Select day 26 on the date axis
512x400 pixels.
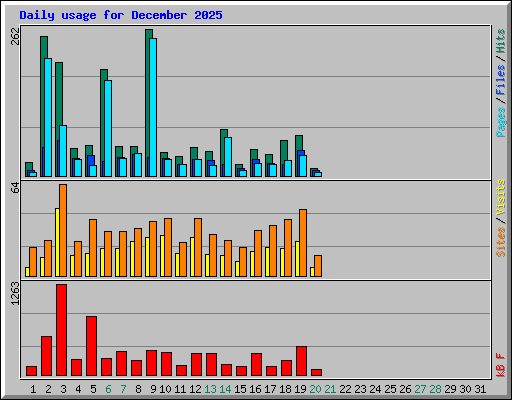pyautogui.click(x=405, y=389)
